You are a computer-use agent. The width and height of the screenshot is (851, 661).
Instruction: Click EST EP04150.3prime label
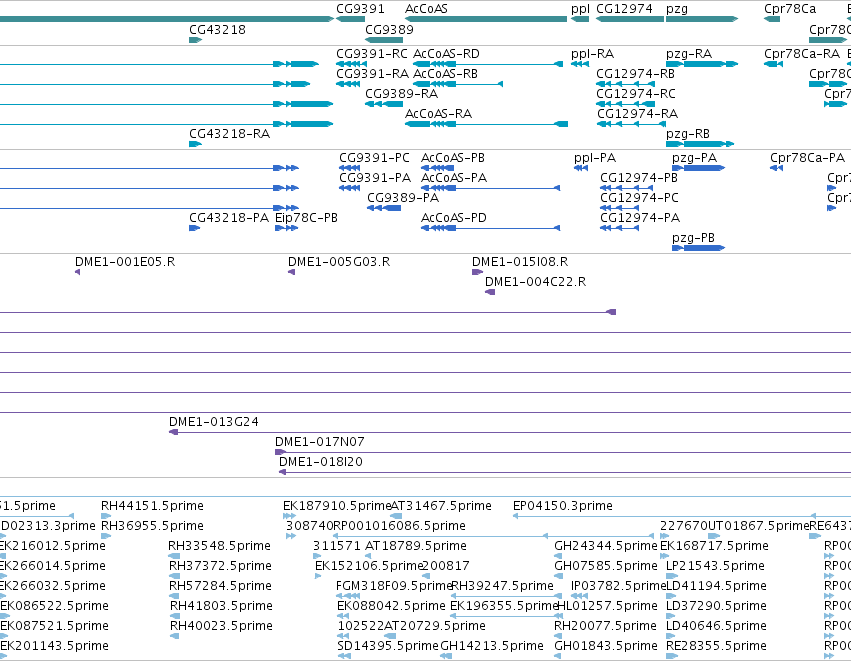tap(563, 506)
